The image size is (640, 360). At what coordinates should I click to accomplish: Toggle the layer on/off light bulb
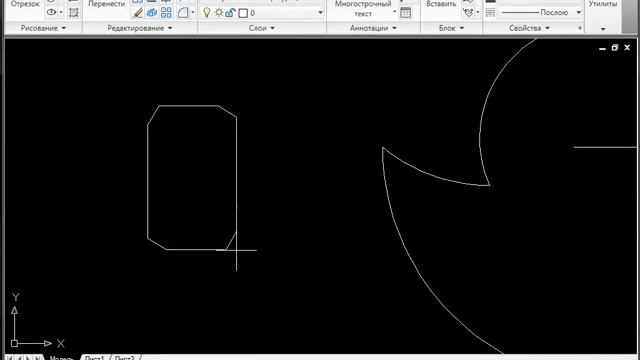click(x=207, y=13)
